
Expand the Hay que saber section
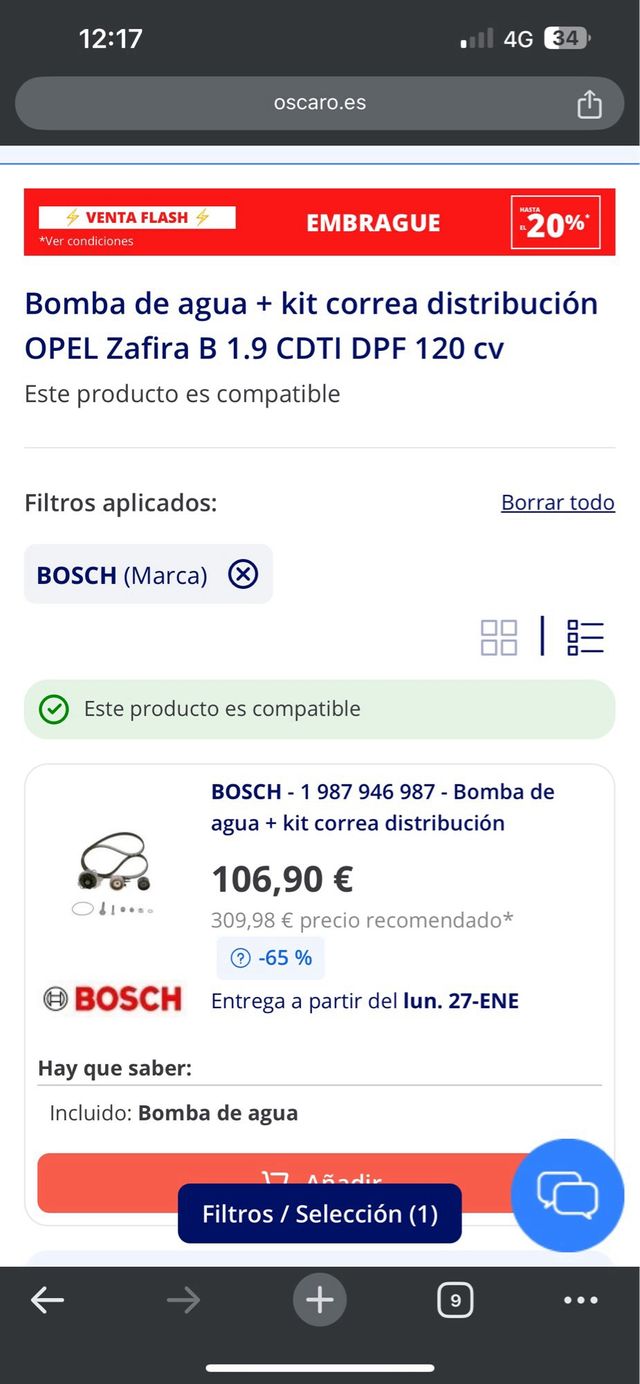click(100, 1068)
